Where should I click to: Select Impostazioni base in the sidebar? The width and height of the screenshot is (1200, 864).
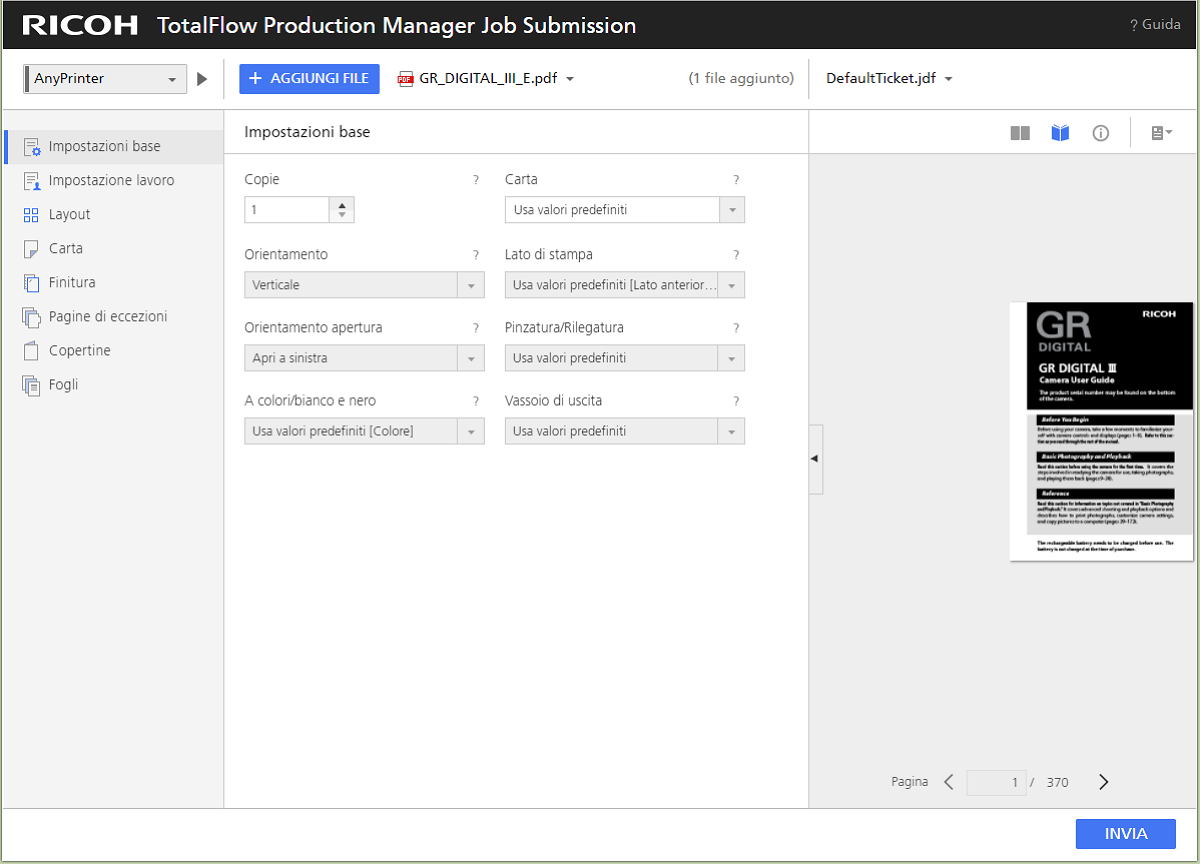coord(112,147)
